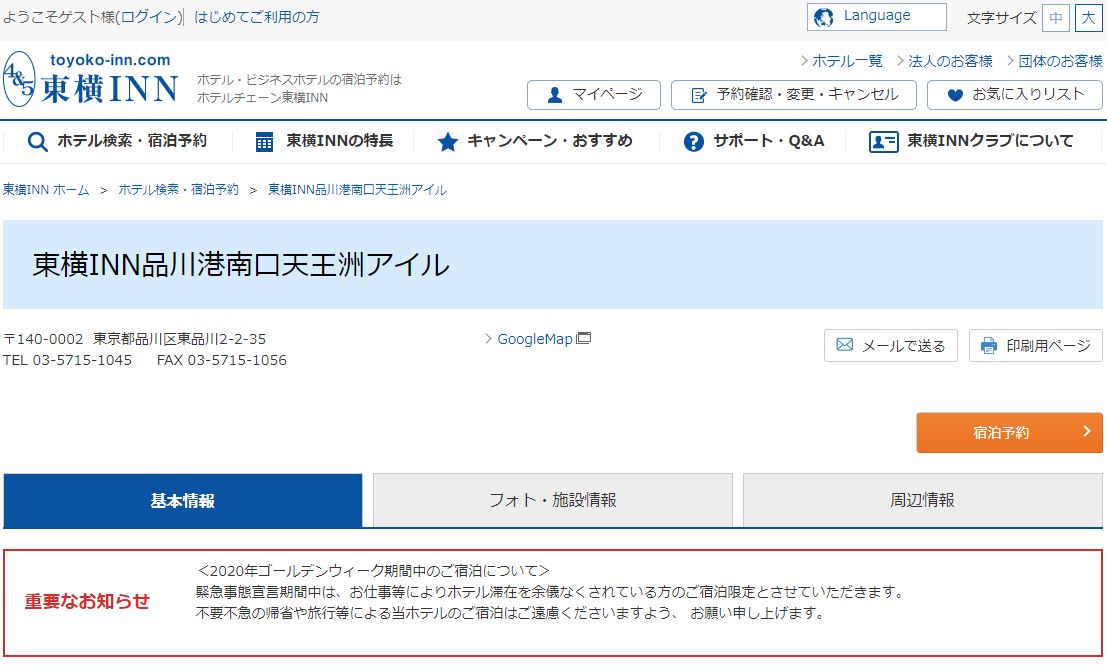This screenshot has width=1107, height=670.
Task: Click the TEL 03-5715-1045 text
Action: coord(67,360)
